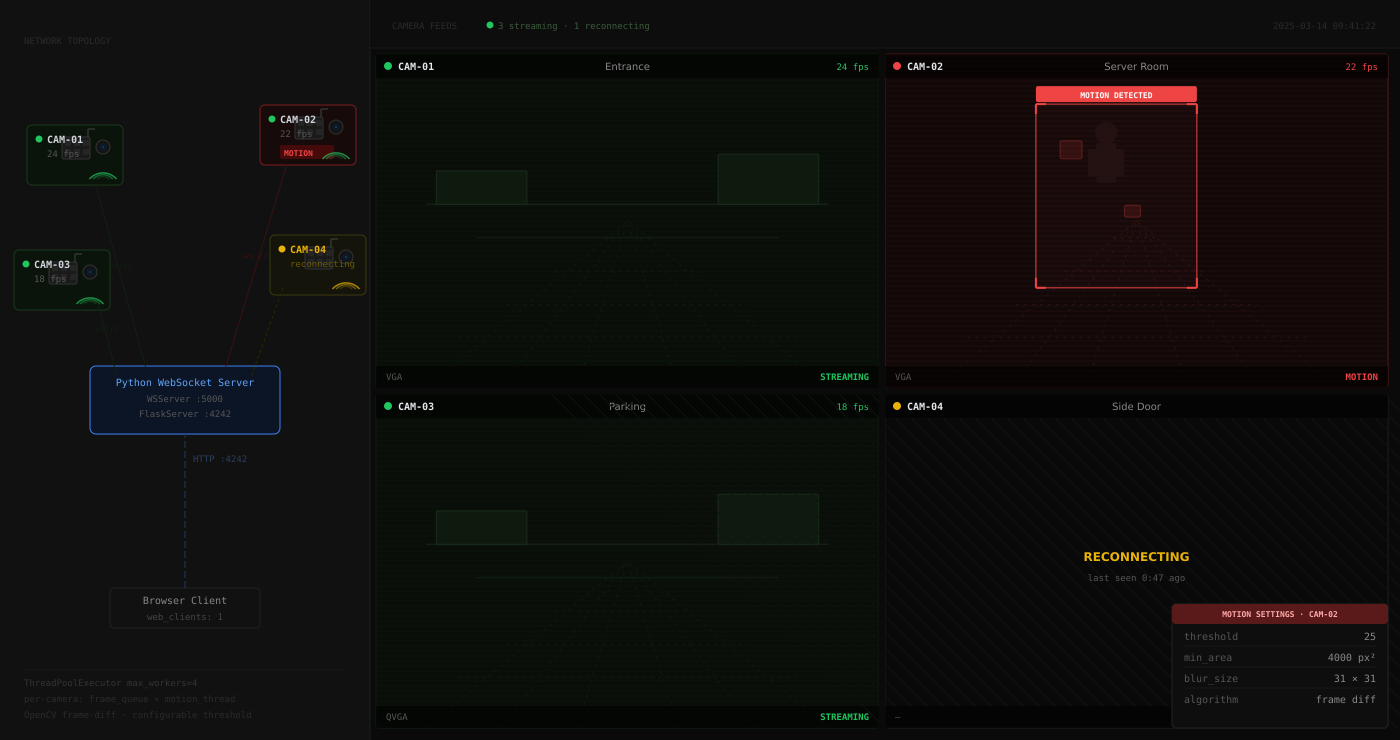Click the CAM-01 camera lens icon in topology

[103, 147]
